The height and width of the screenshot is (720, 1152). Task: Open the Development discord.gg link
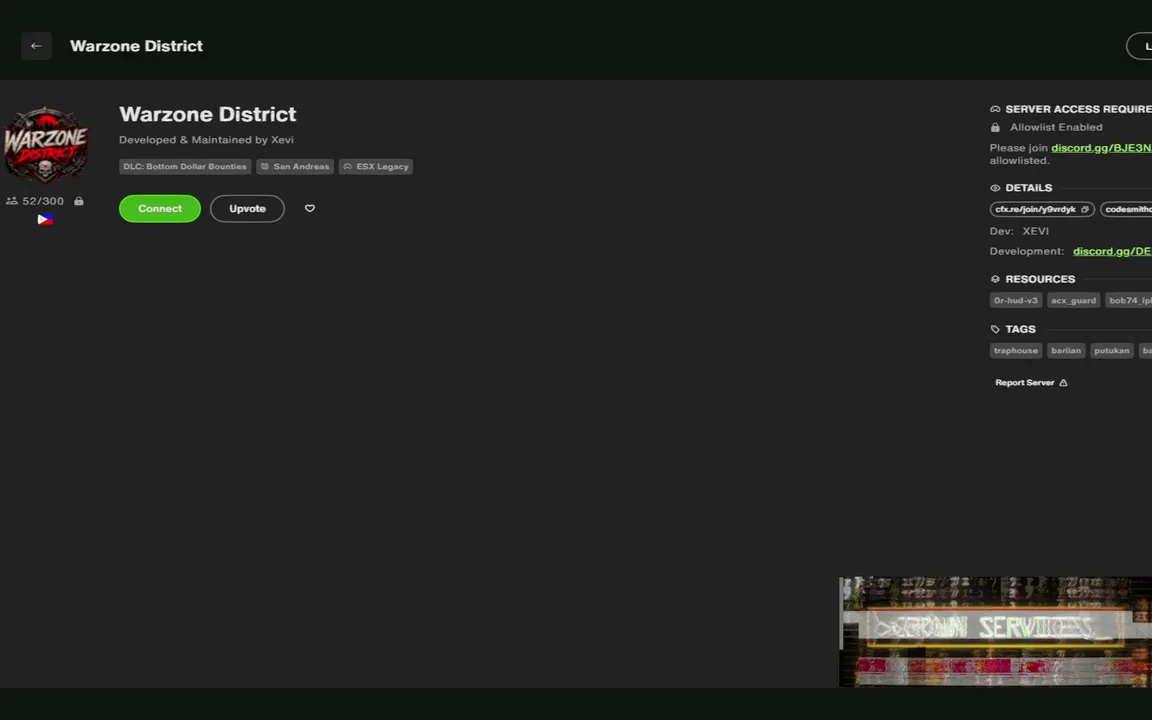1112,251
